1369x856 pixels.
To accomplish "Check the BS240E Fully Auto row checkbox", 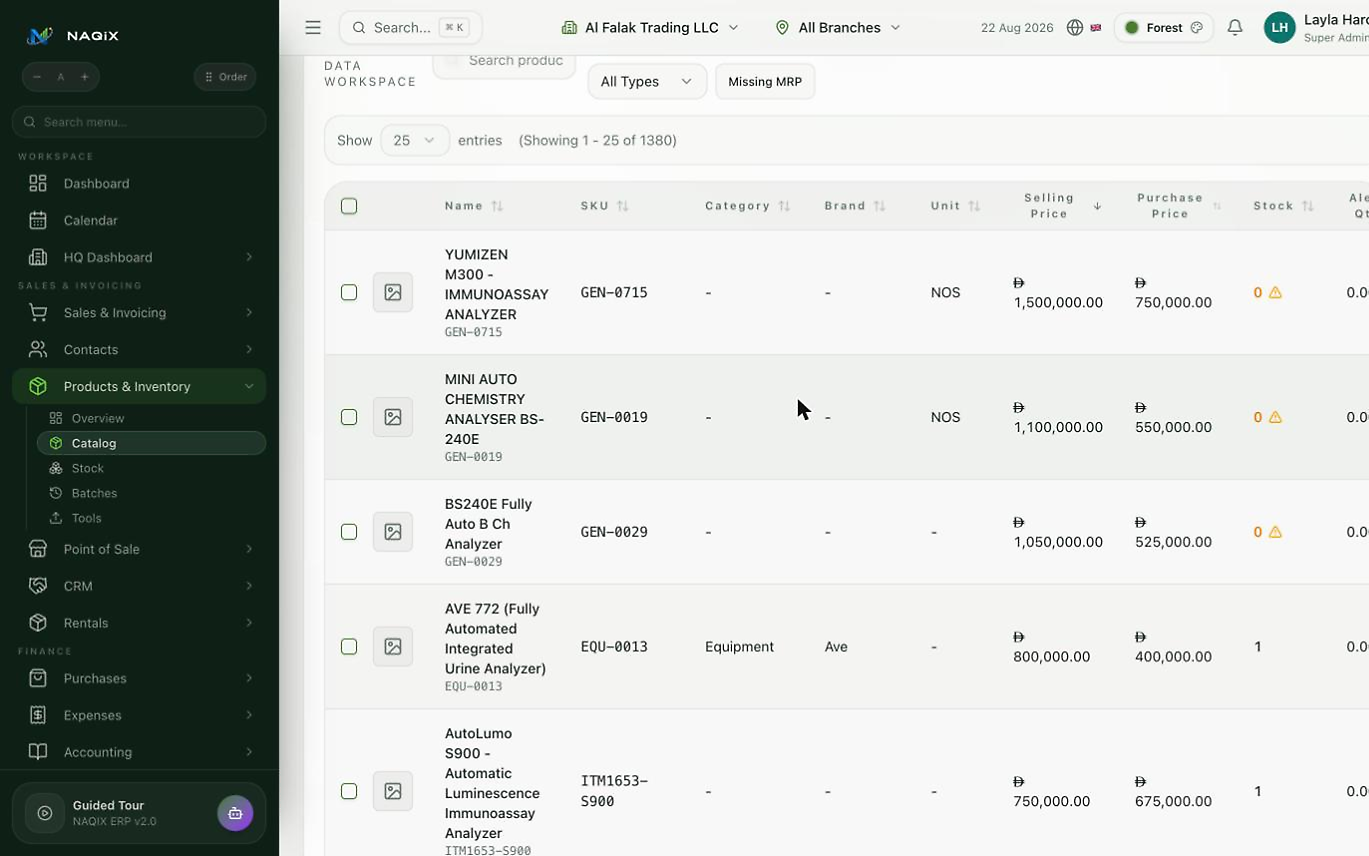I will (349, 532).
